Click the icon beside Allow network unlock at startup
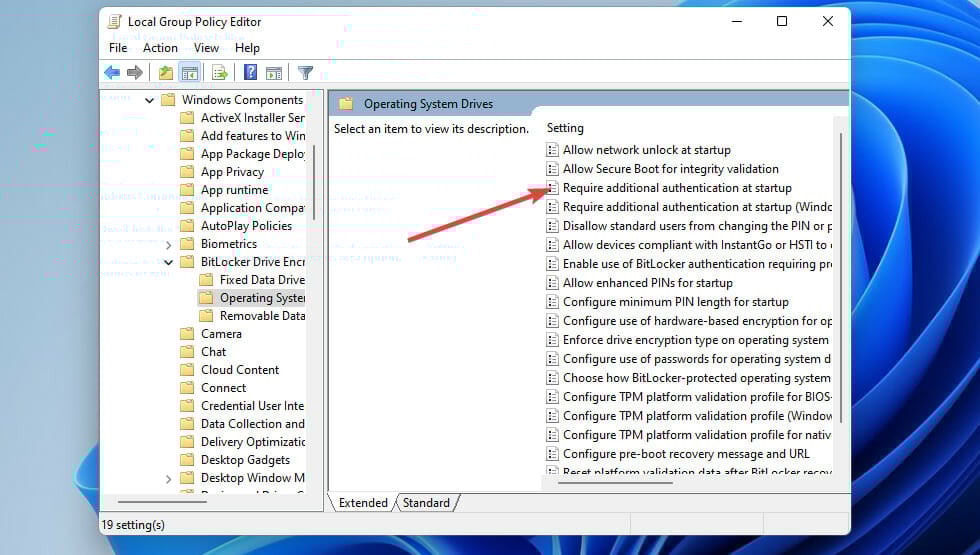This screenshot has width=980, height=555. 552,150
